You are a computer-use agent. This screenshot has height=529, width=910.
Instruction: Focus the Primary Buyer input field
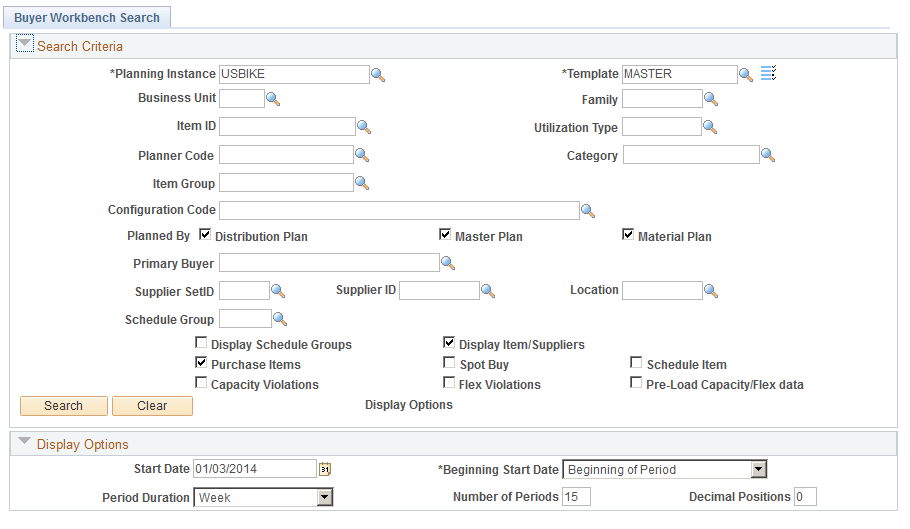(329, 263)
